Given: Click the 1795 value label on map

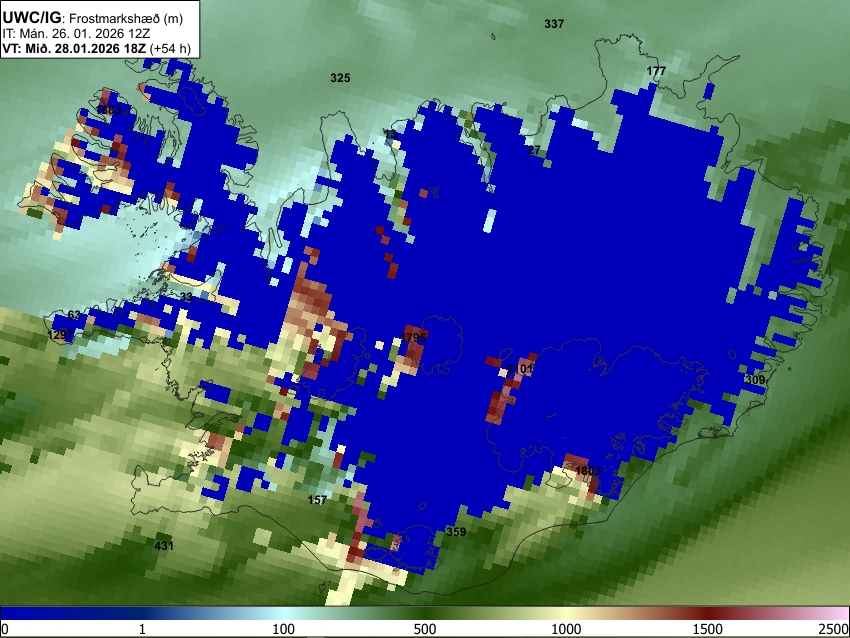Looking at the screenshot, I should pyautogui.click(x=414, y=338).
